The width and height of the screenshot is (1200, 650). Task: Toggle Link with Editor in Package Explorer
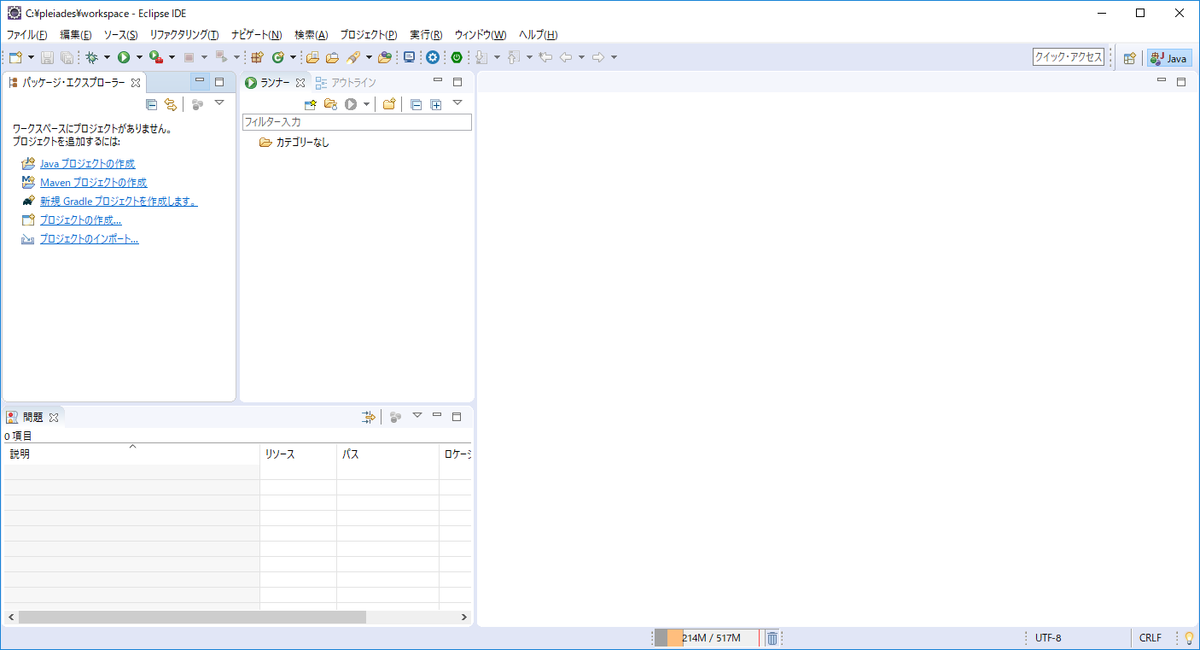(x=171, y=104)
